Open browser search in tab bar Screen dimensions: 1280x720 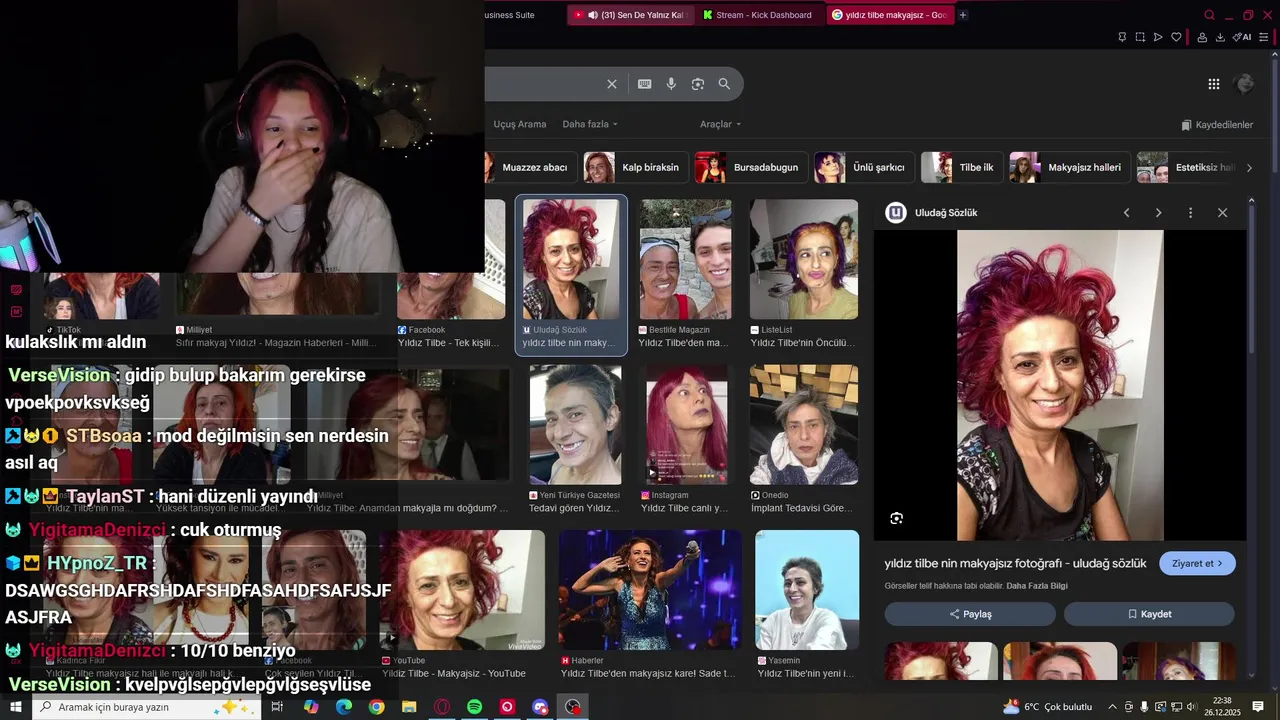1210,15
